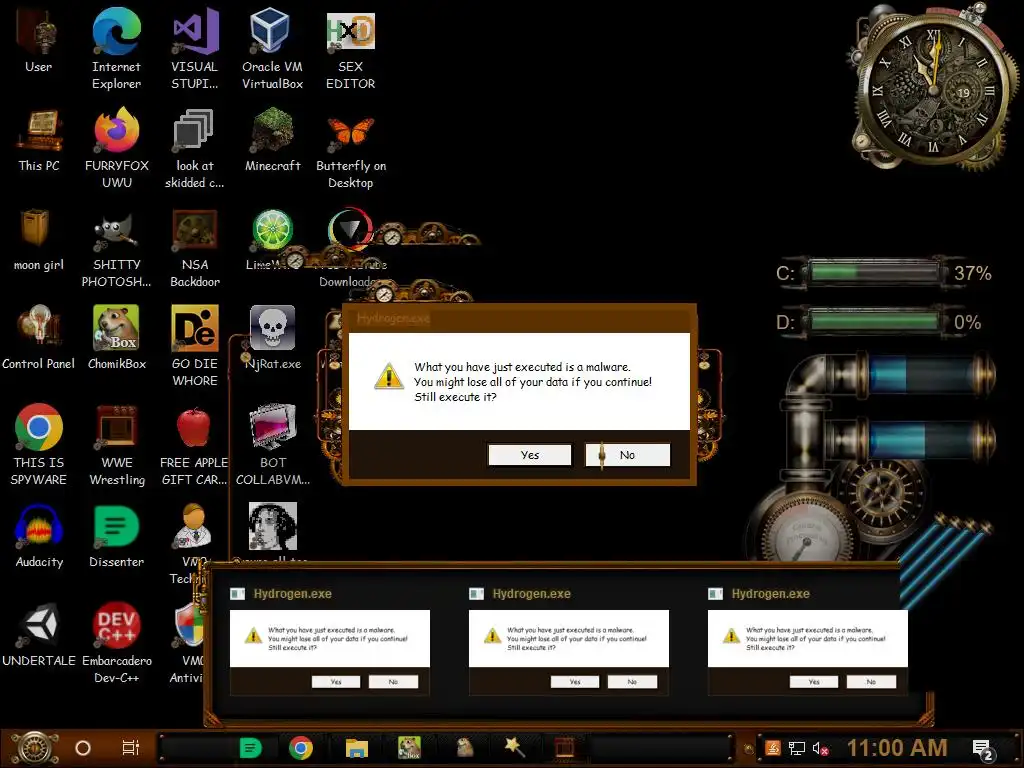Open Dissenter desktop icon
1024x768 pixels.
[x=116, y=536]
